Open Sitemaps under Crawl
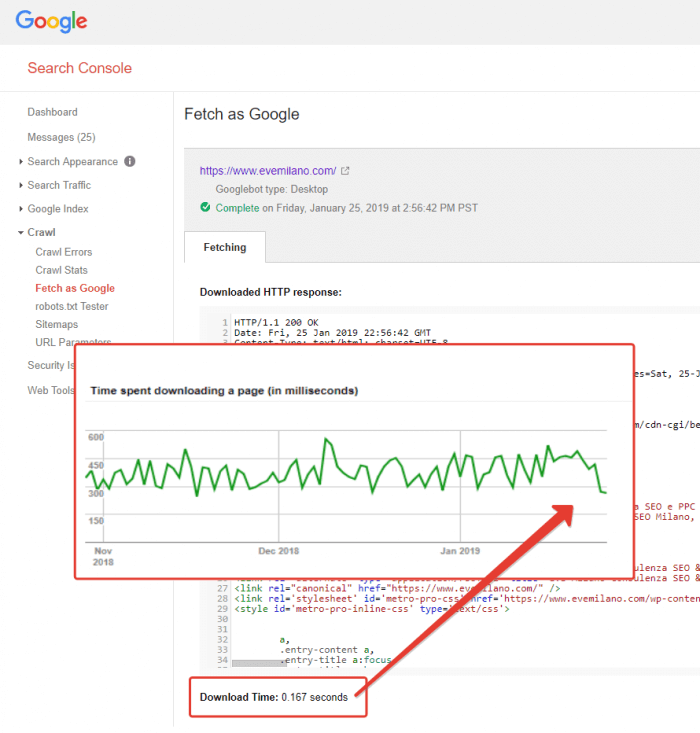The image size is (700, 733). (56, 324)
